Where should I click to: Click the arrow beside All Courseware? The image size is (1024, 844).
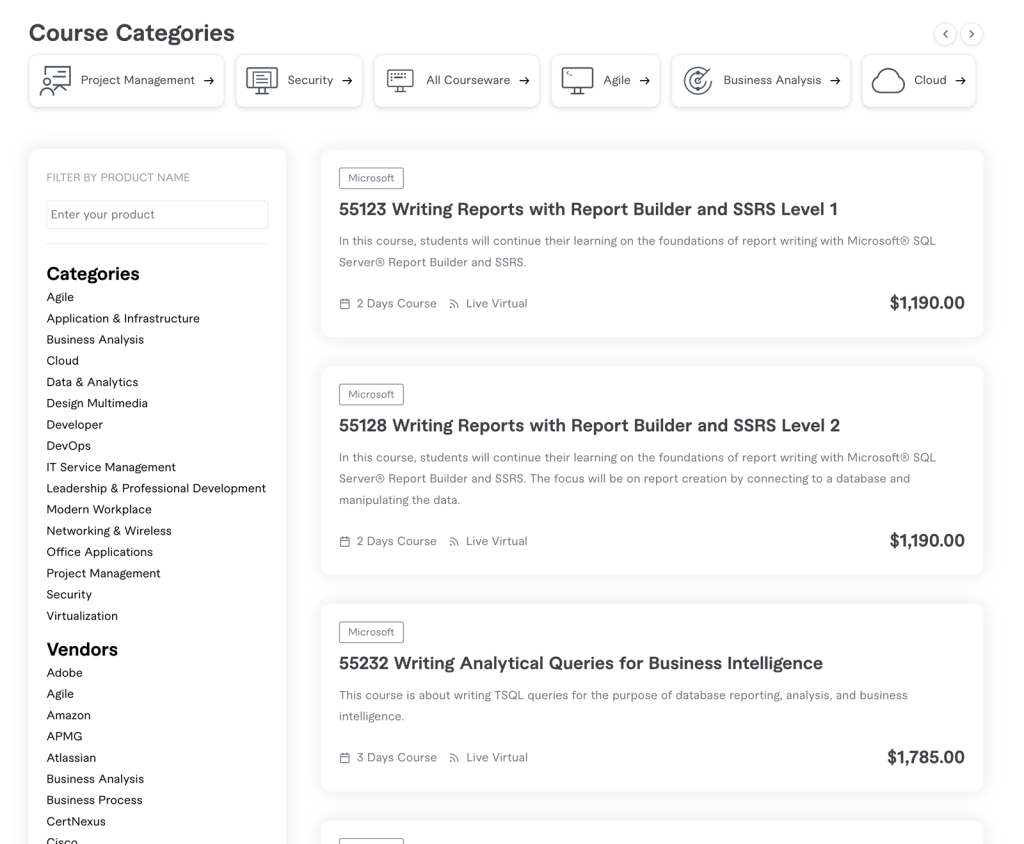coord(524,80)
